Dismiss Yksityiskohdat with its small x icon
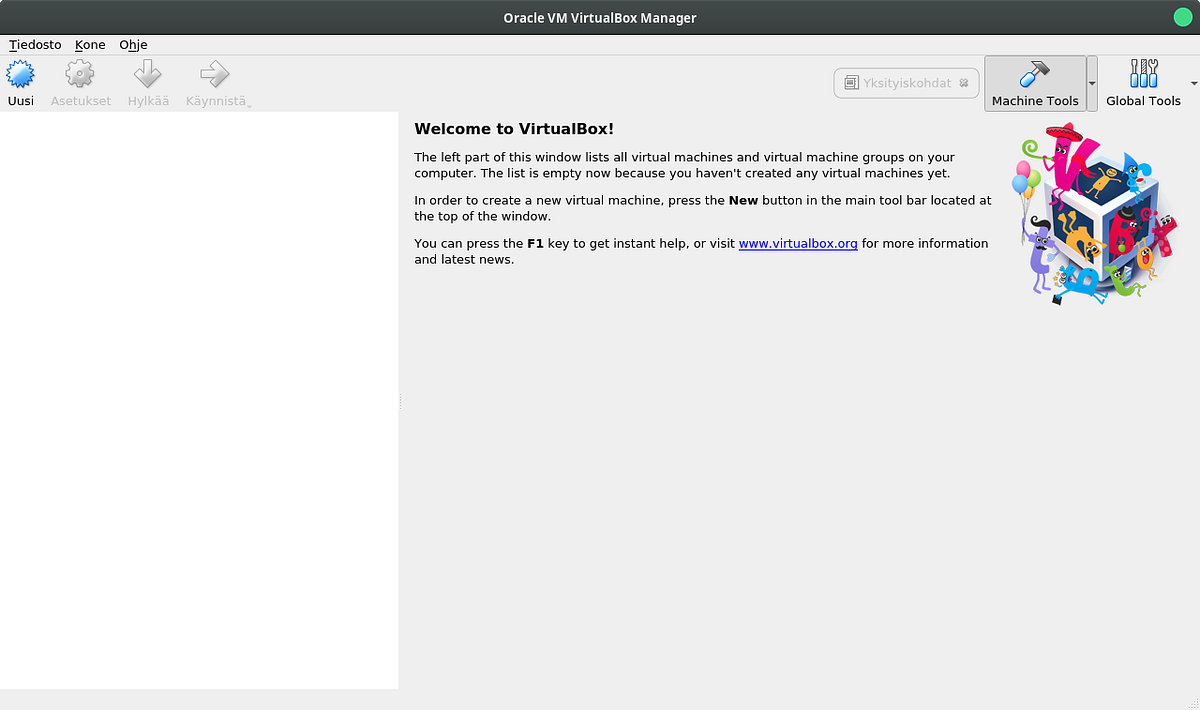 (x=963, y=83)
